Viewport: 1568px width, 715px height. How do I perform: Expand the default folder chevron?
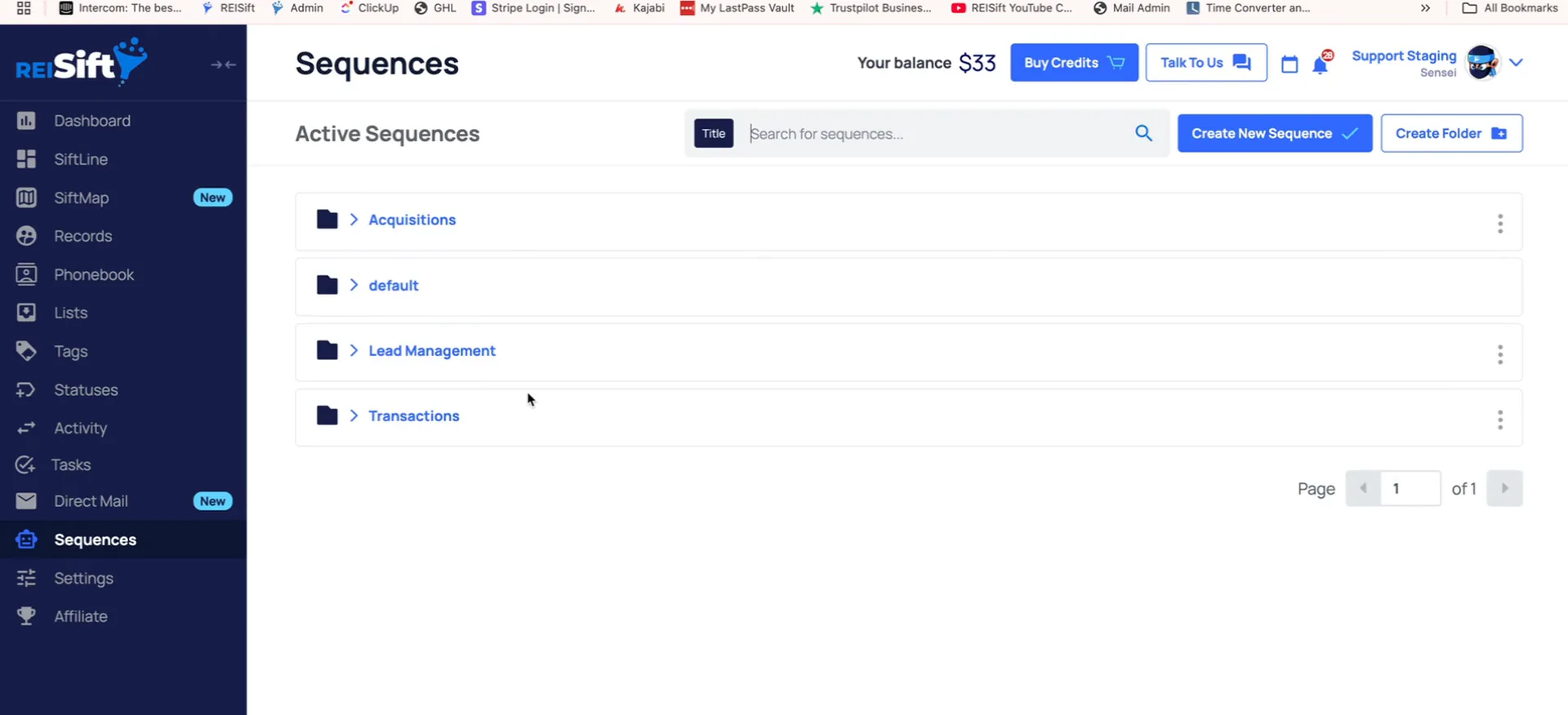click(354, 285)
